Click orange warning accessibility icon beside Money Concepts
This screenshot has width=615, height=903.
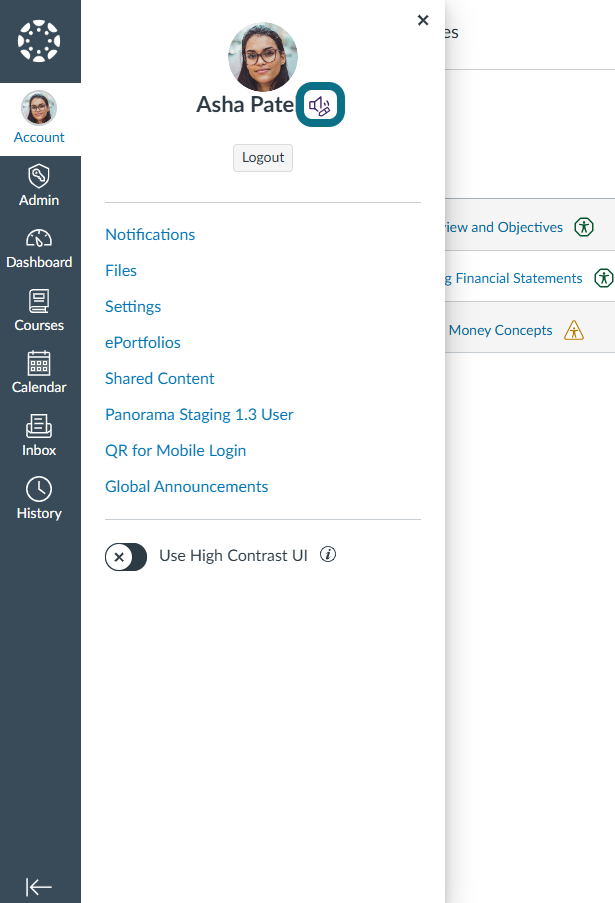click(574, 330)
